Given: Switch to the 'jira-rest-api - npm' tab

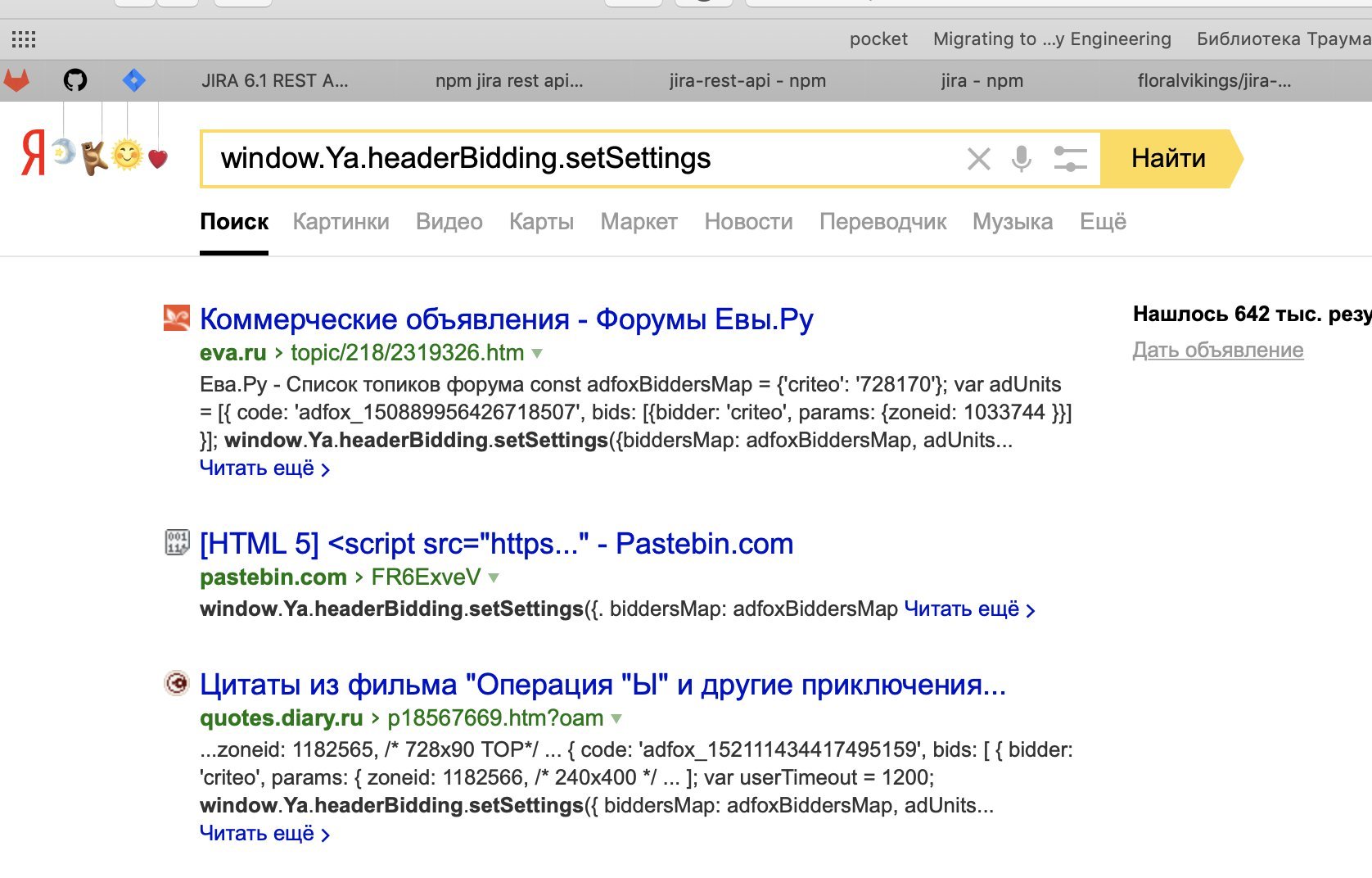Looking at the screenshot, I should pyautogui.click(x=747, y=80).
